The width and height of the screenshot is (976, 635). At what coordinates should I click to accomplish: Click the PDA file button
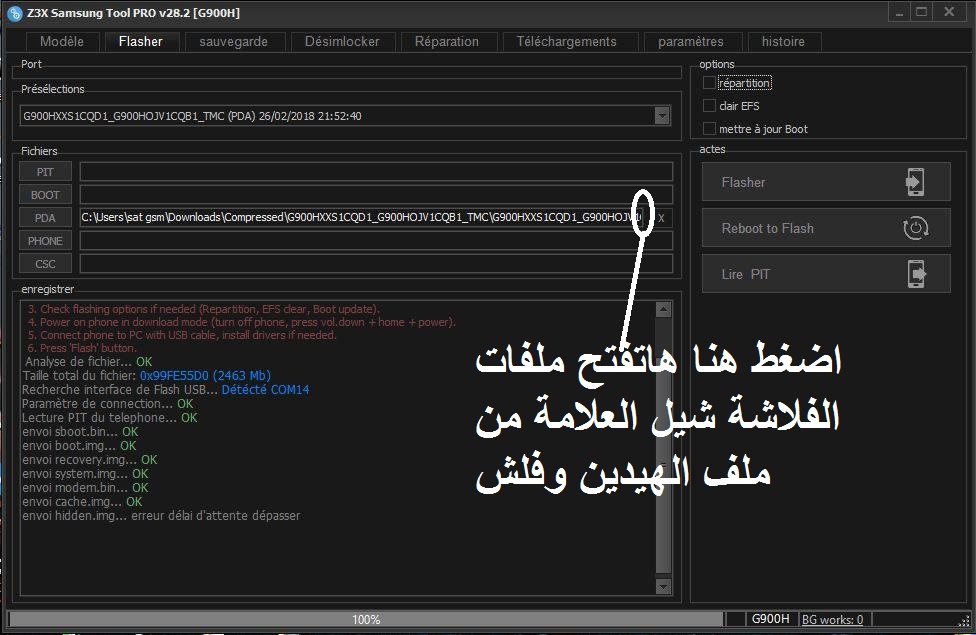(45, 218)
